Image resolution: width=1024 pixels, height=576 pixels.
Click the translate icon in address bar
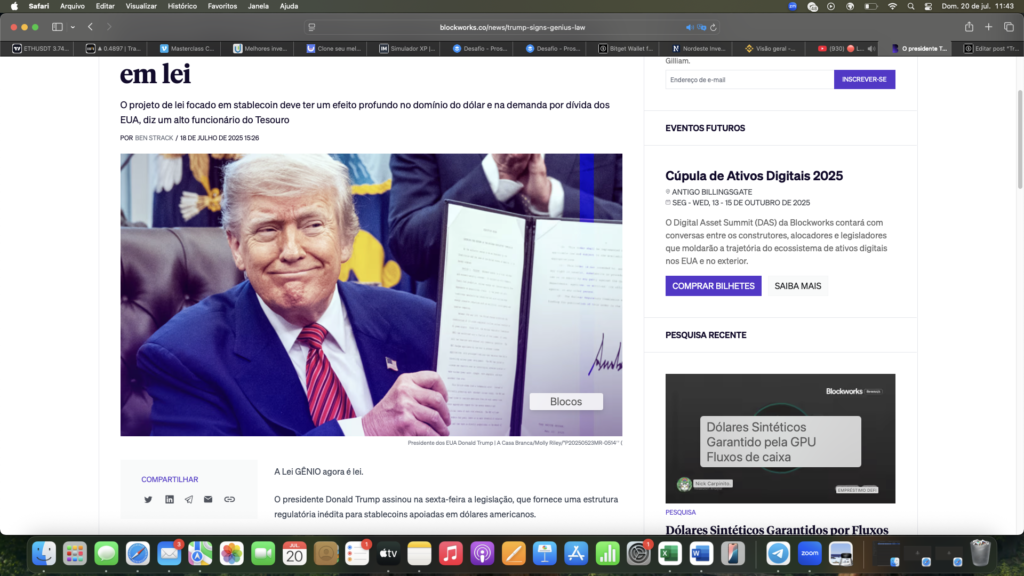coord(701,27)
